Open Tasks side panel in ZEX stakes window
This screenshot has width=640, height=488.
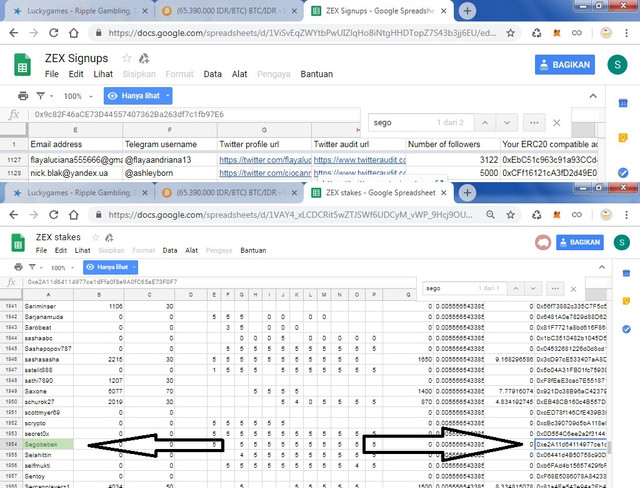point(626,329)
